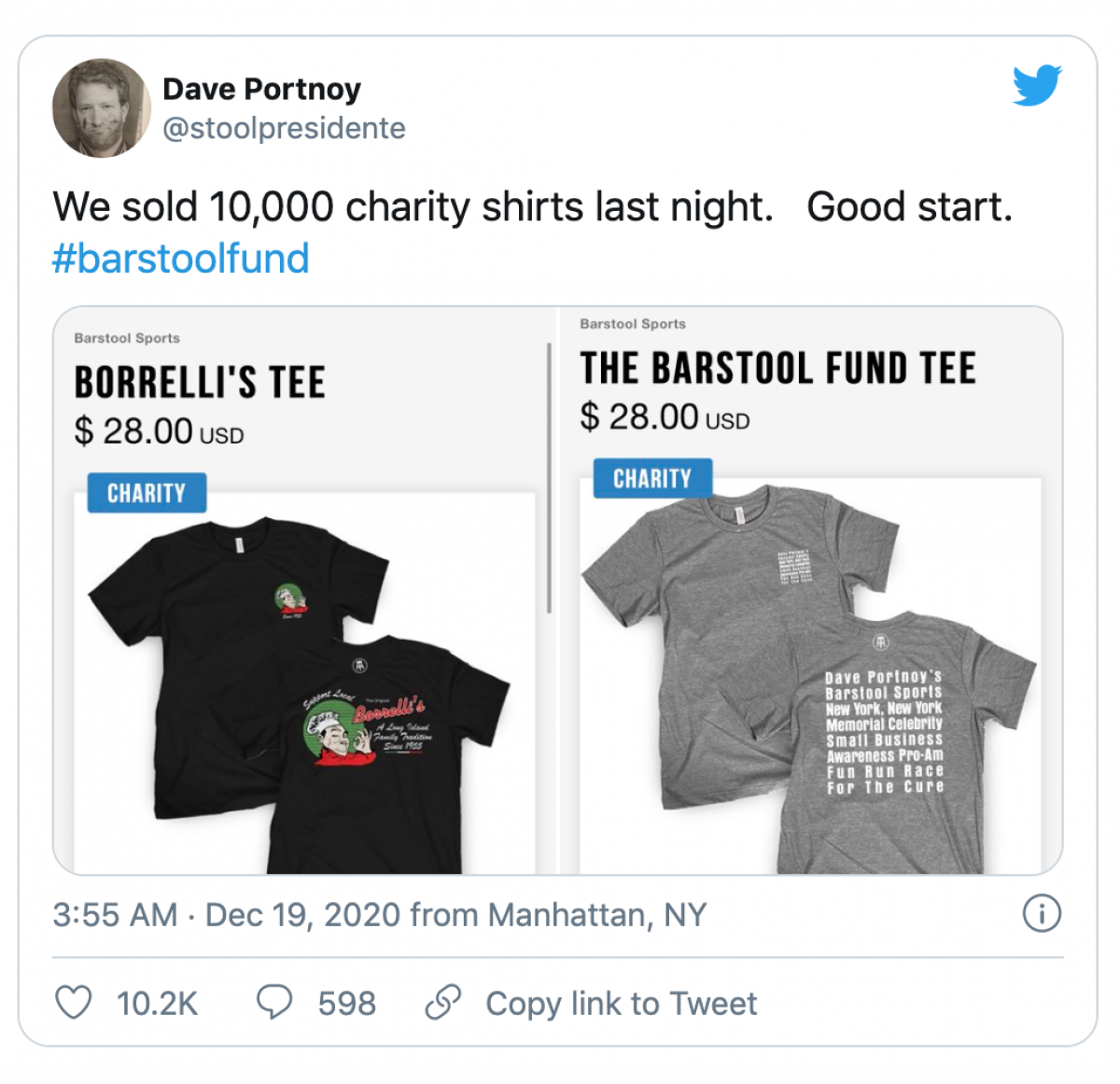
Task: Click the chain link icon
Action: 443,1003
